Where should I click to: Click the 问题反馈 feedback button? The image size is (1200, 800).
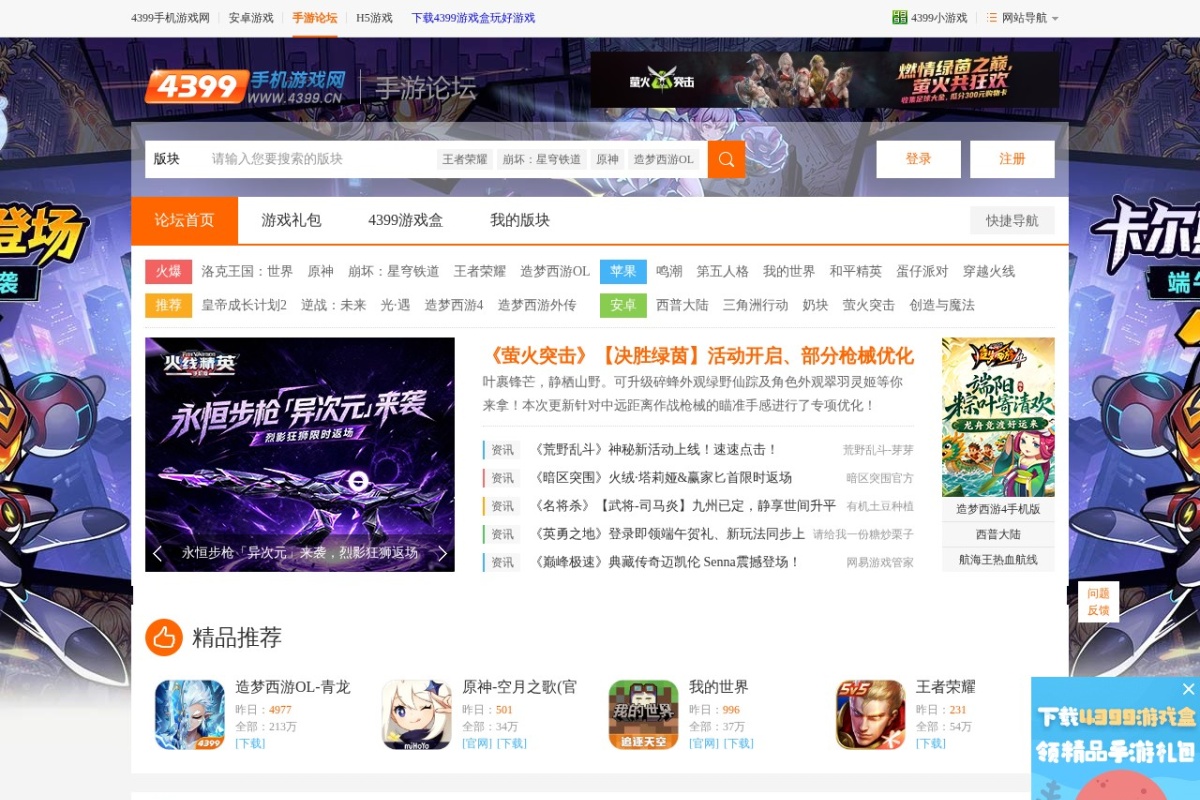pos(1098,602)
